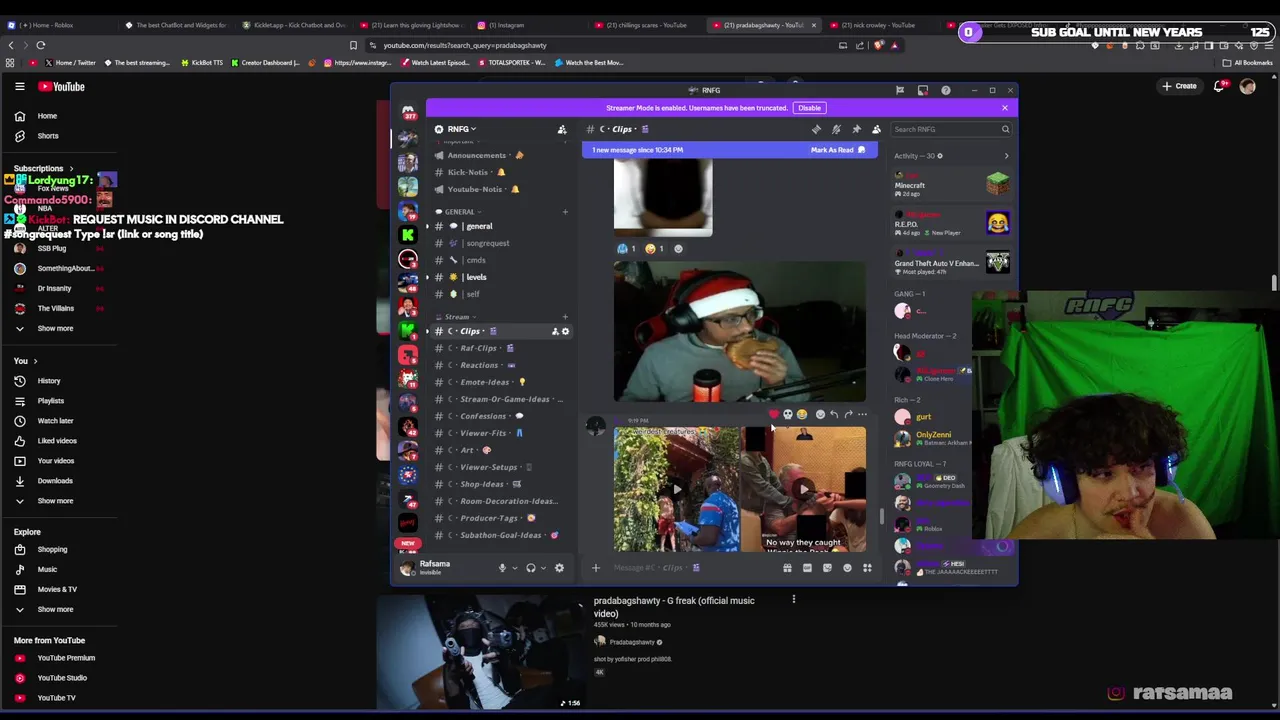Viewport: 1280px width, 720px height.
Task: Toggle Discord microphone mute
Action: tap(502, 568)
